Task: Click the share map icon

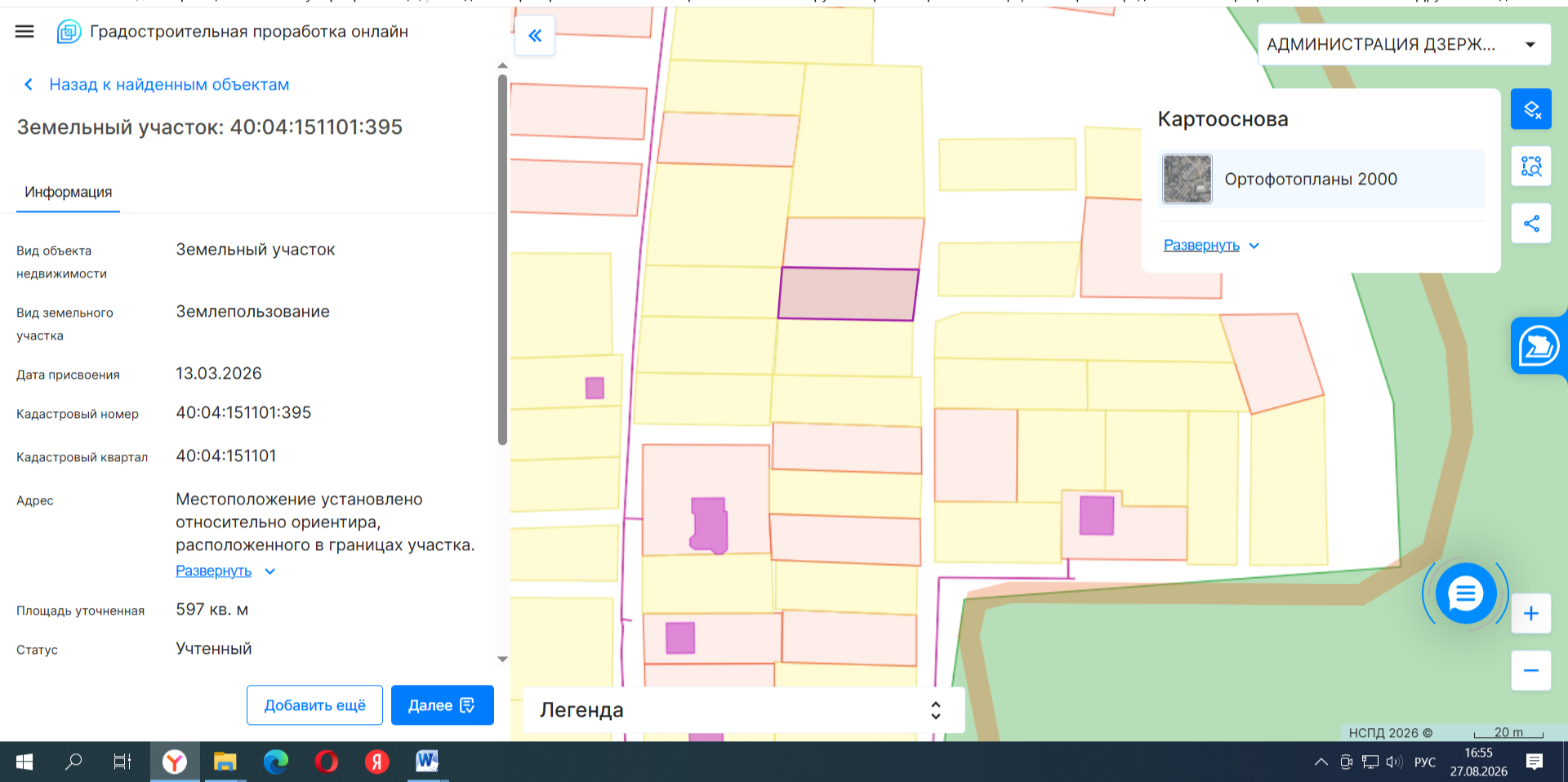Action: [x=1530, y=224]
